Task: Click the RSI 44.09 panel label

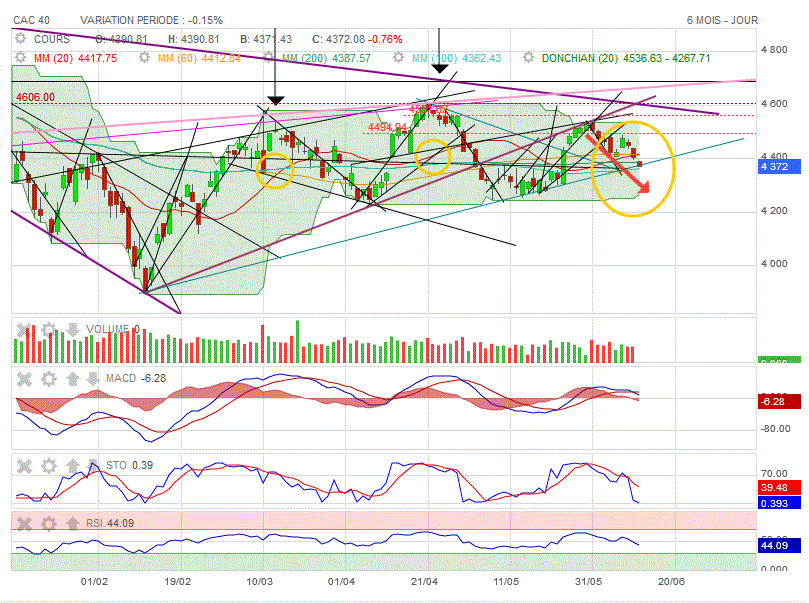Action: tap(110, 523)
